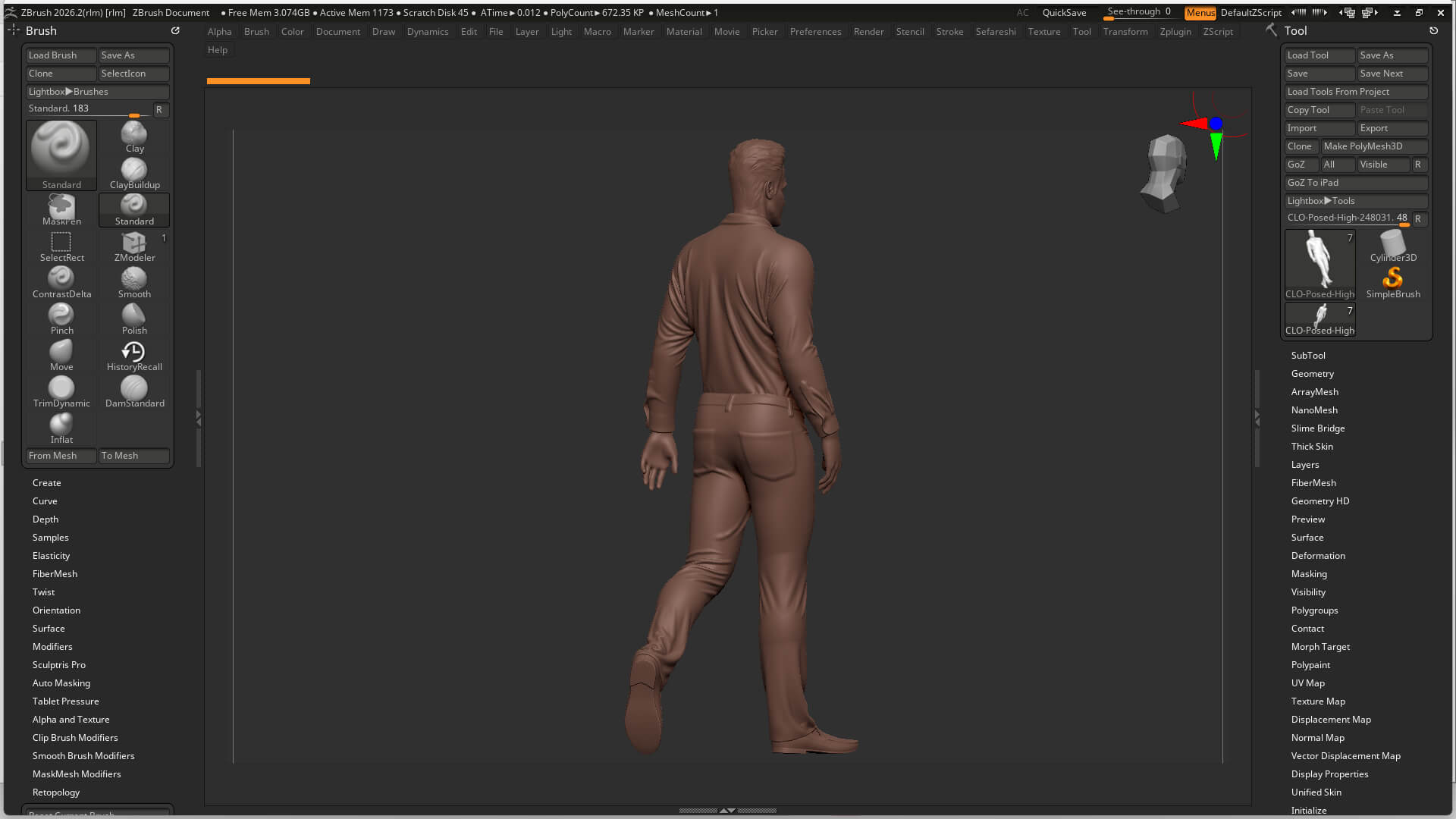
Task: Select the Polish brush
Action: click(x=134, y=319)
